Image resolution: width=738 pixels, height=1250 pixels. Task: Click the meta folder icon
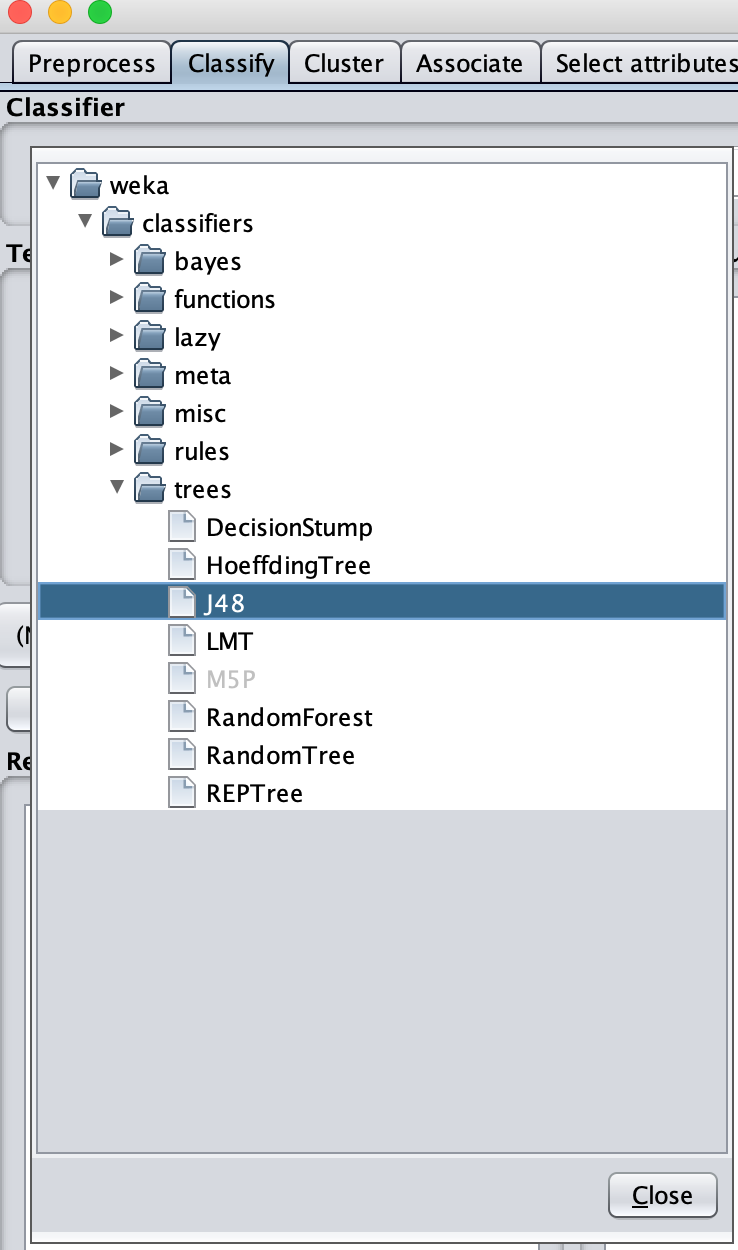pos(150,376)
